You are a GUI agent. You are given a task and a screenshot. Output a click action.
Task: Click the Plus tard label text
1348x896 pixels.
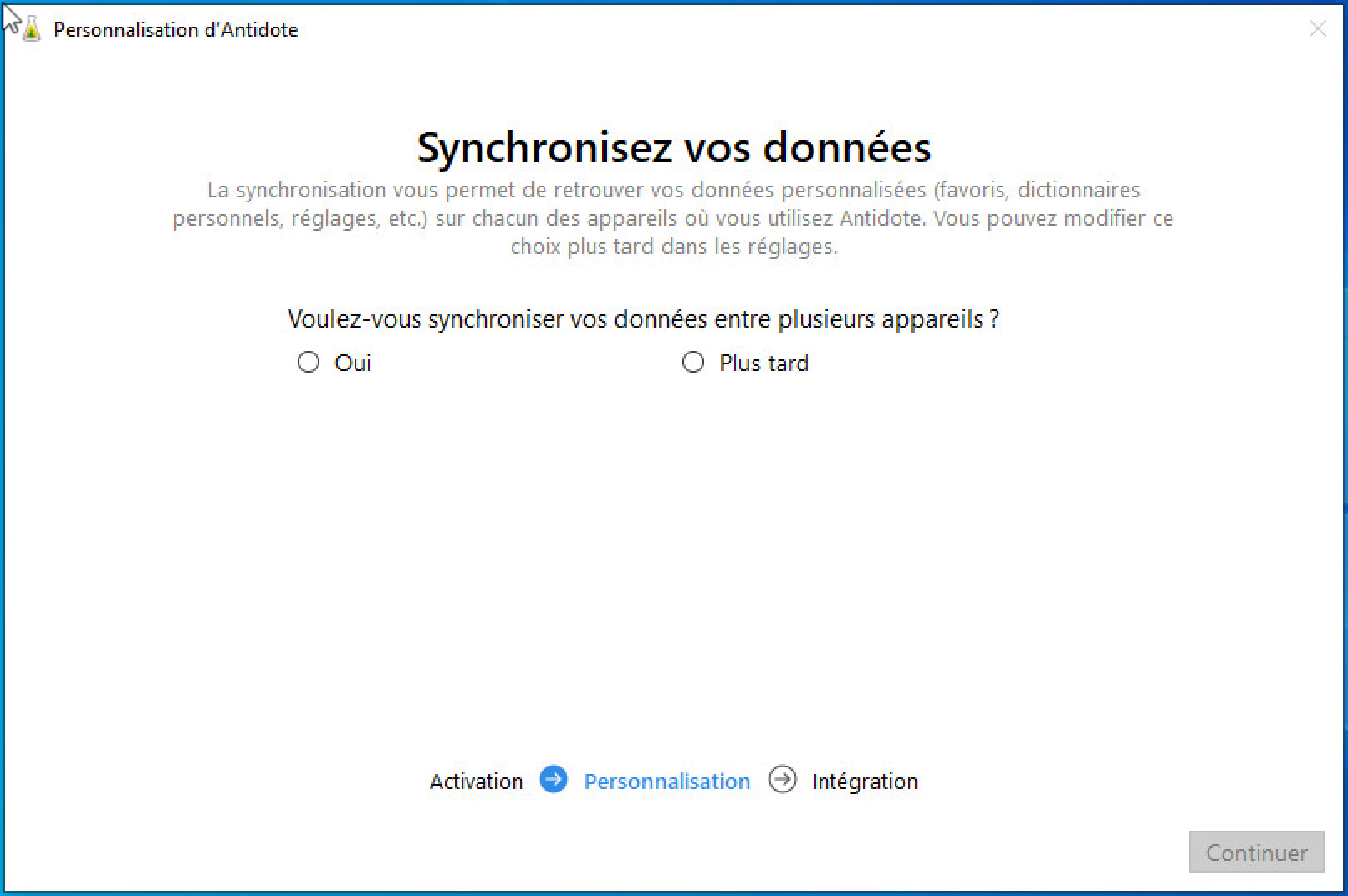tap(763, 364)
